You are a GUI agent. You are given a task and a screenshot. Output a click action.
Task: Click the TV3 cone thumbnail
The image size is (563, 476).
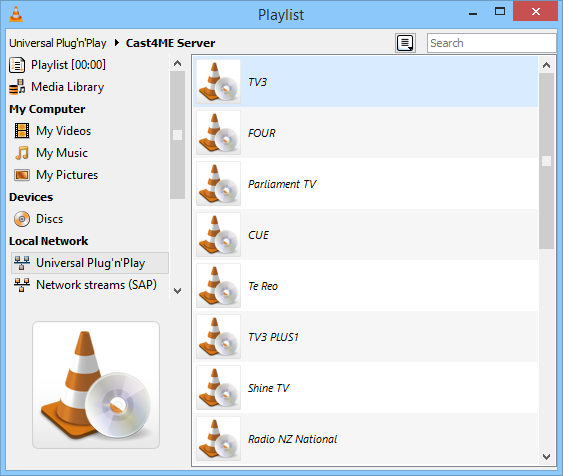[x=218, y=82]
